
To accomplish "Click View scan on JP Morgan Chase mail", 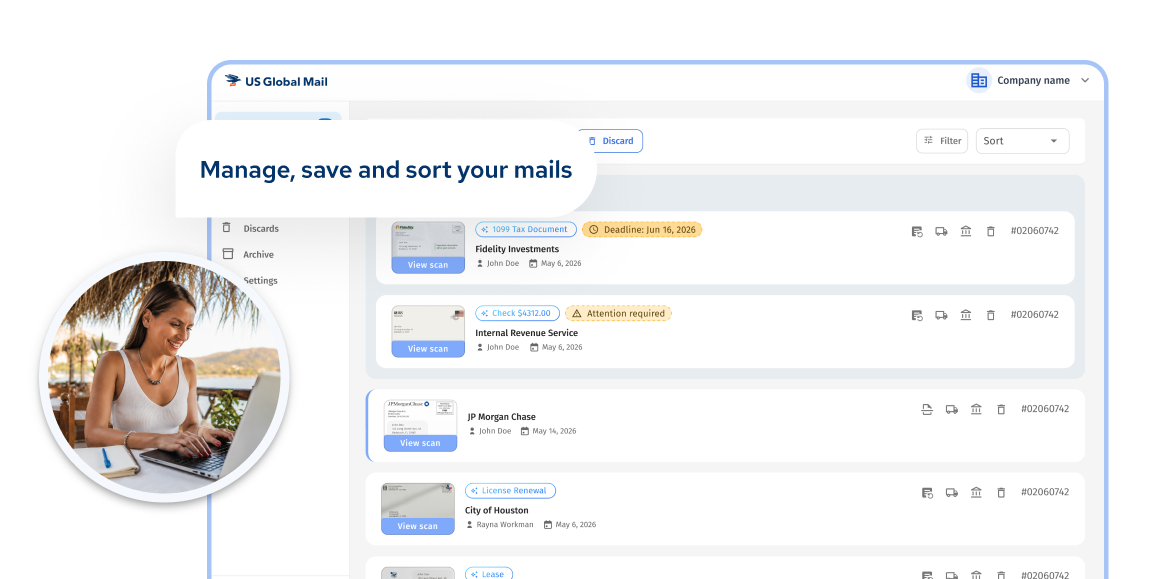I will pos(421,443).
